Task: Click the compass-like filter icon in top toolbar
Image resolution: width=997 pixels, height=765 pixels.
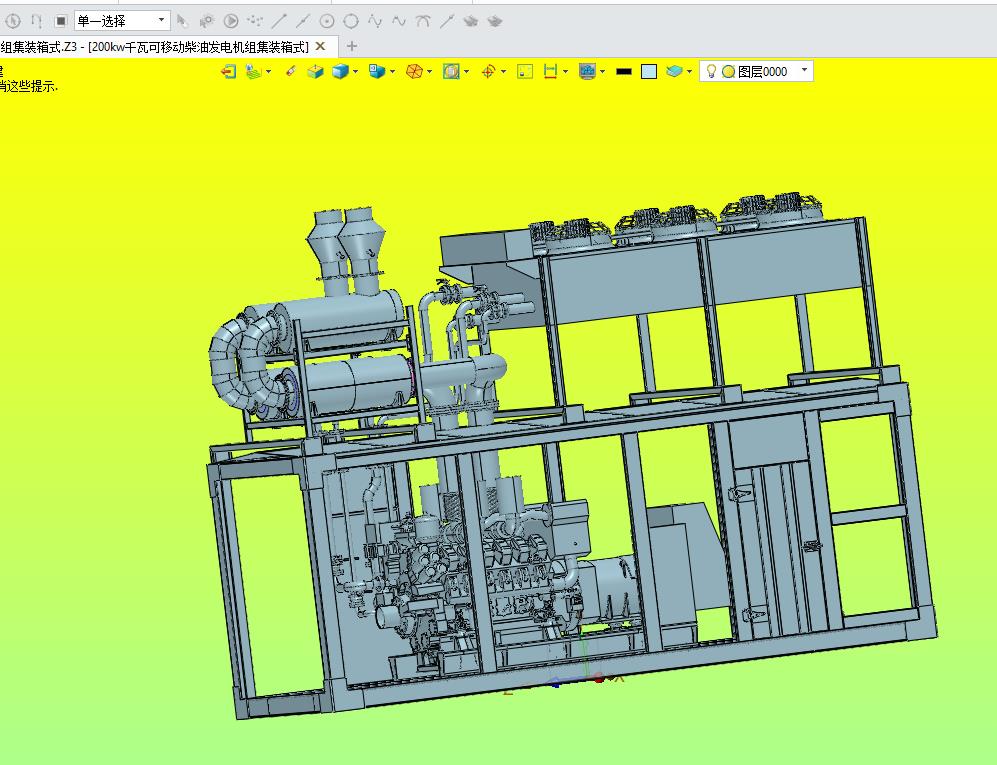Action: [13, 21]
